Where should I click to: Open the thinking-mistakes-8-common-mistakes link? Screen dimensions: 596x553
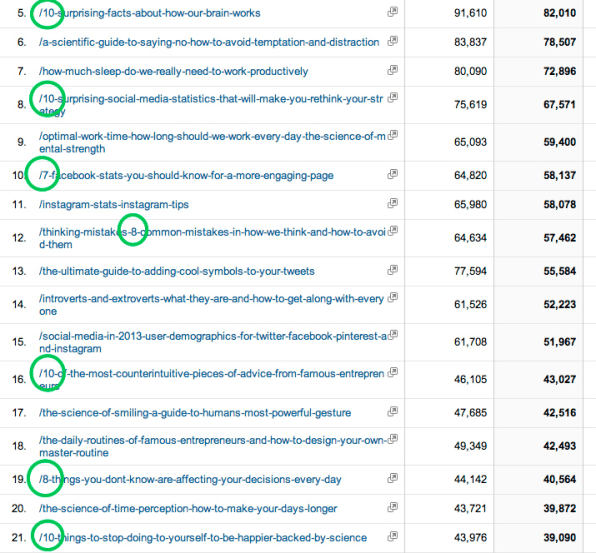point(212,238)
